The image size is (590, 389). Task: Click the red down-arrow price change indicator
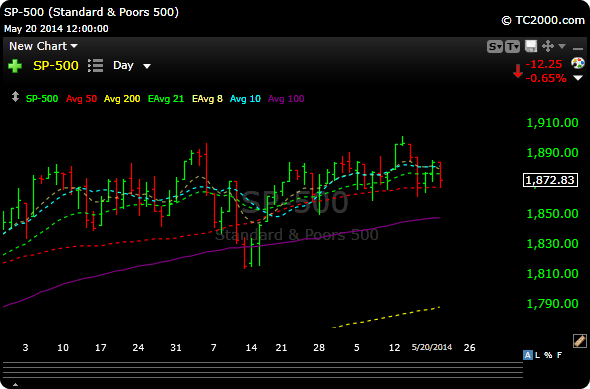click(x=518, y=71)
